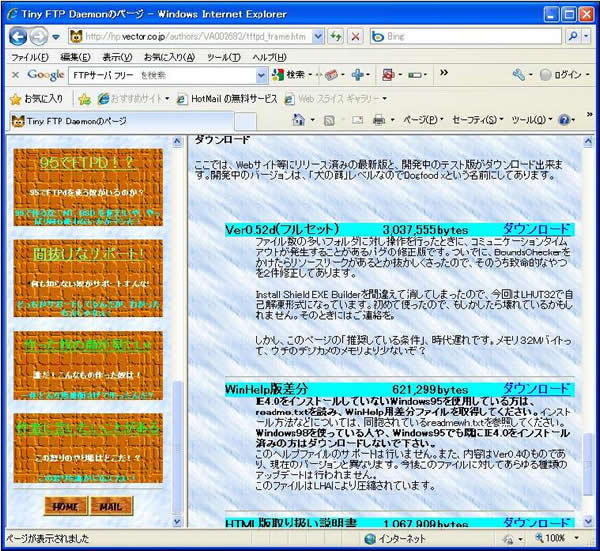Click ダウンロード link for WinHelp版差分
The width and height of the screenshot is (600, 551).
(535, 388)
